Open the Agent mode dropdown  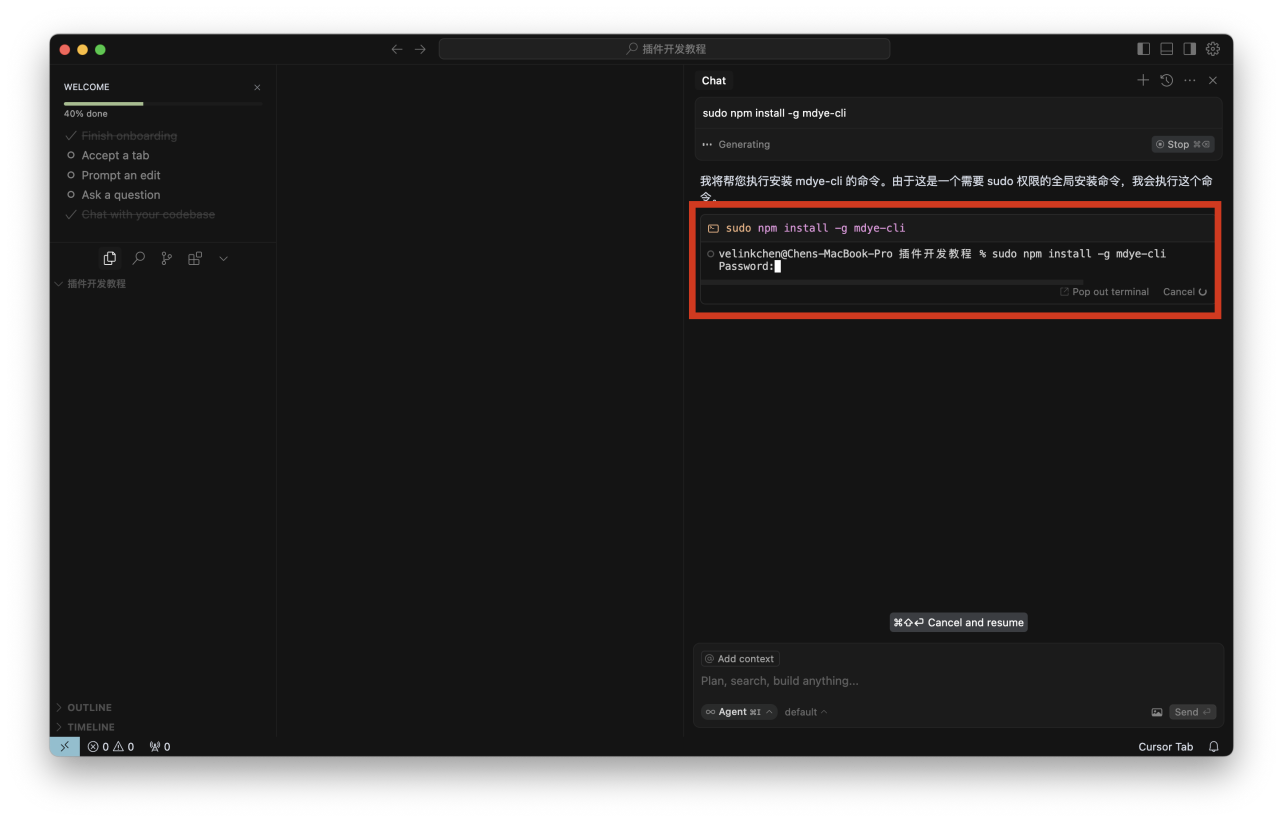[738, 712]
